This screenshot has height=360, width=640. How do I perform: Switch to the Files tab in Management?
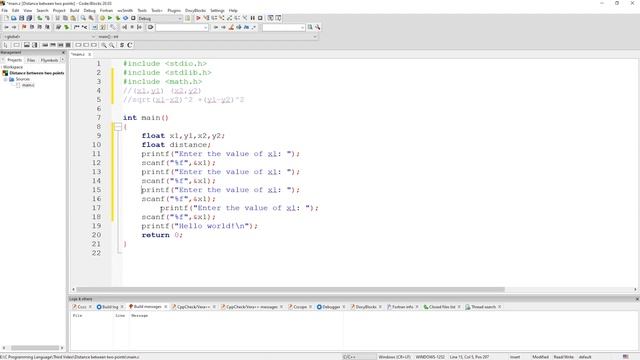(31, 60)
